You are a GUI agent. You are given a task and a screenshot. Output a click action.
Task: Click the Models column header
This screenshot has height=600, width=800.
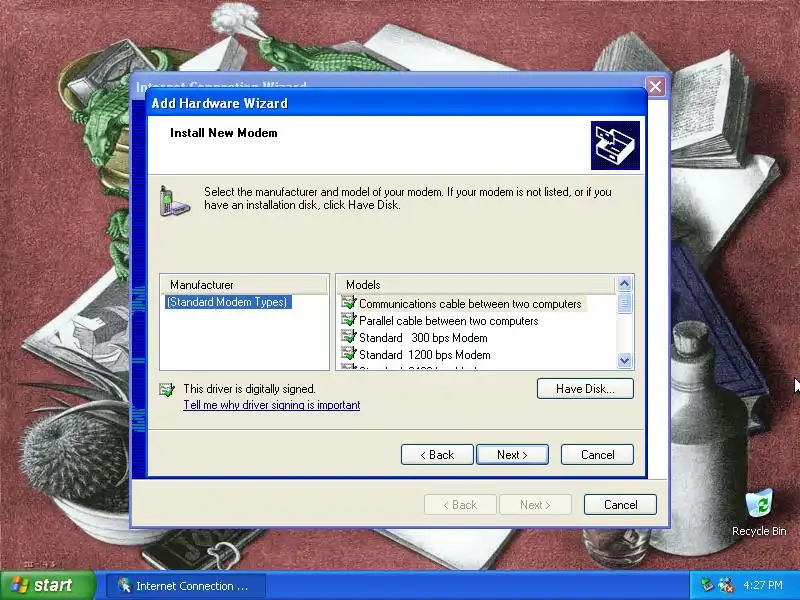(x=476, y=285)
